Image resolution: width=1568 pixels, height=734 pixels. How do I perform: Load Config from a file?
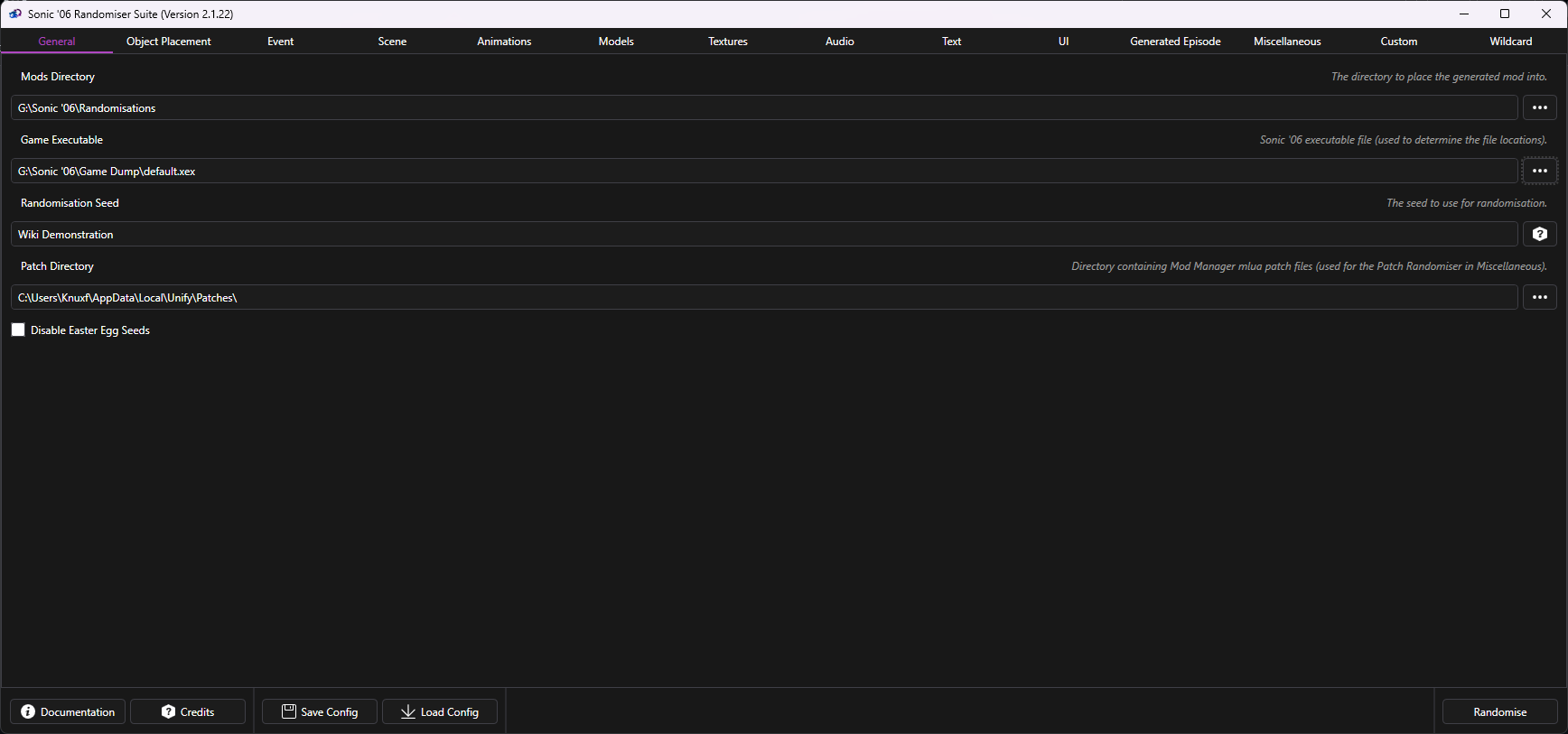(x=440, y=711)
